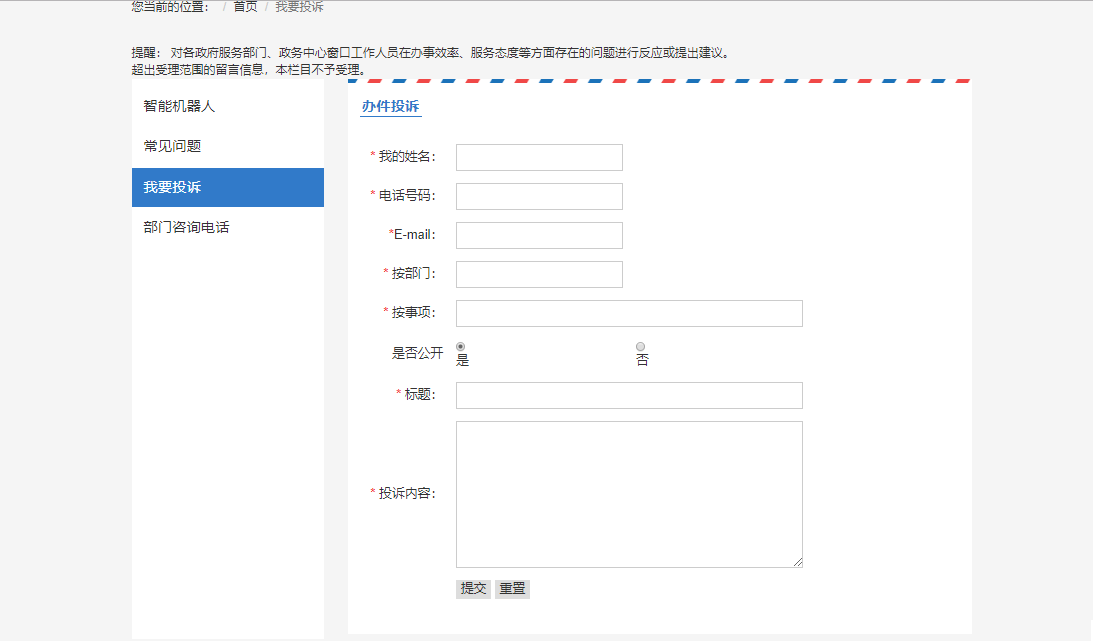Open the 按部门 selection field
Image resolution: width=1093 pixels, height=641 pixels.
(x=539, y=274)
